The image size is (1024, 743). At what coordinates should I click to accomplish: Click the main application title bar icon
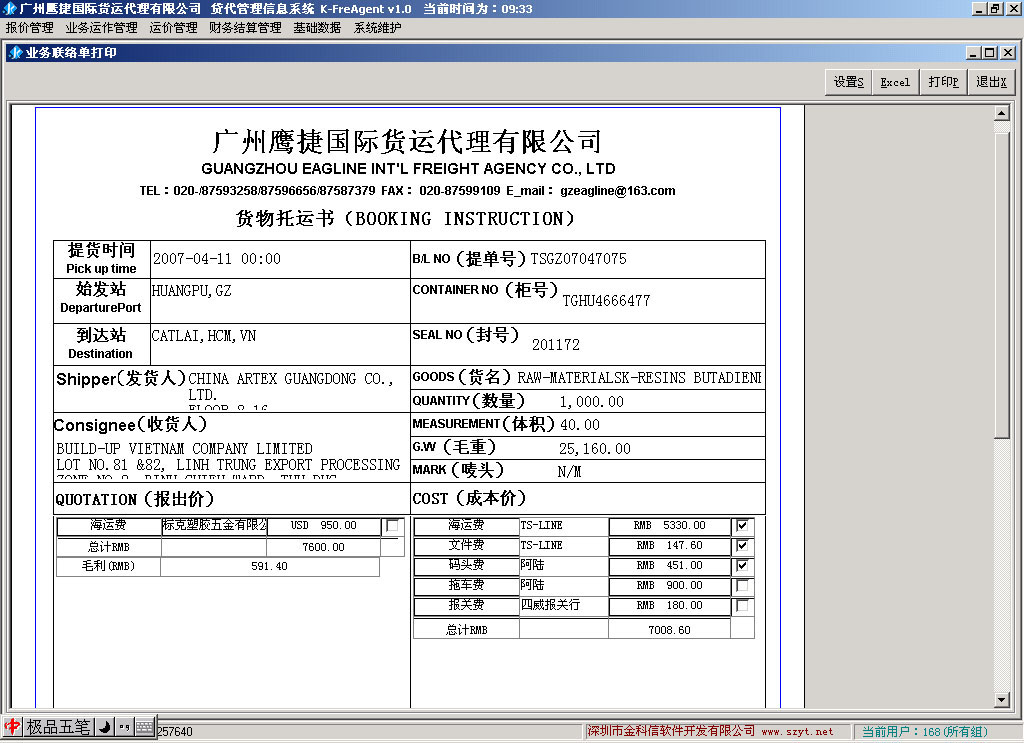tap(10, 8)
